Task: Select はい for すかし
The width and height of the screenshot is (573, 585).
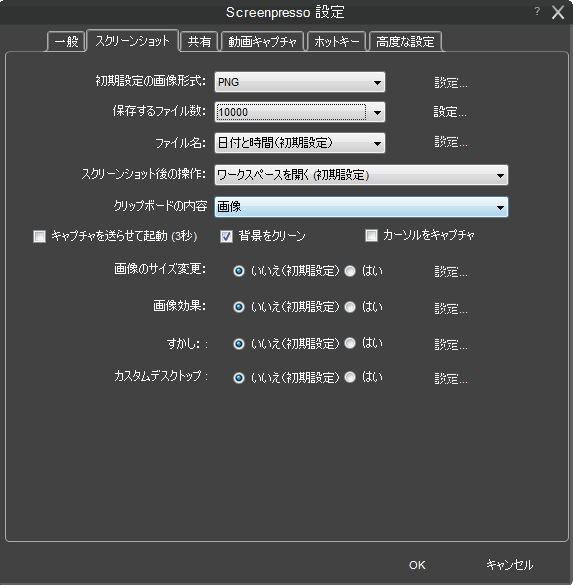Action: (350, 343)
